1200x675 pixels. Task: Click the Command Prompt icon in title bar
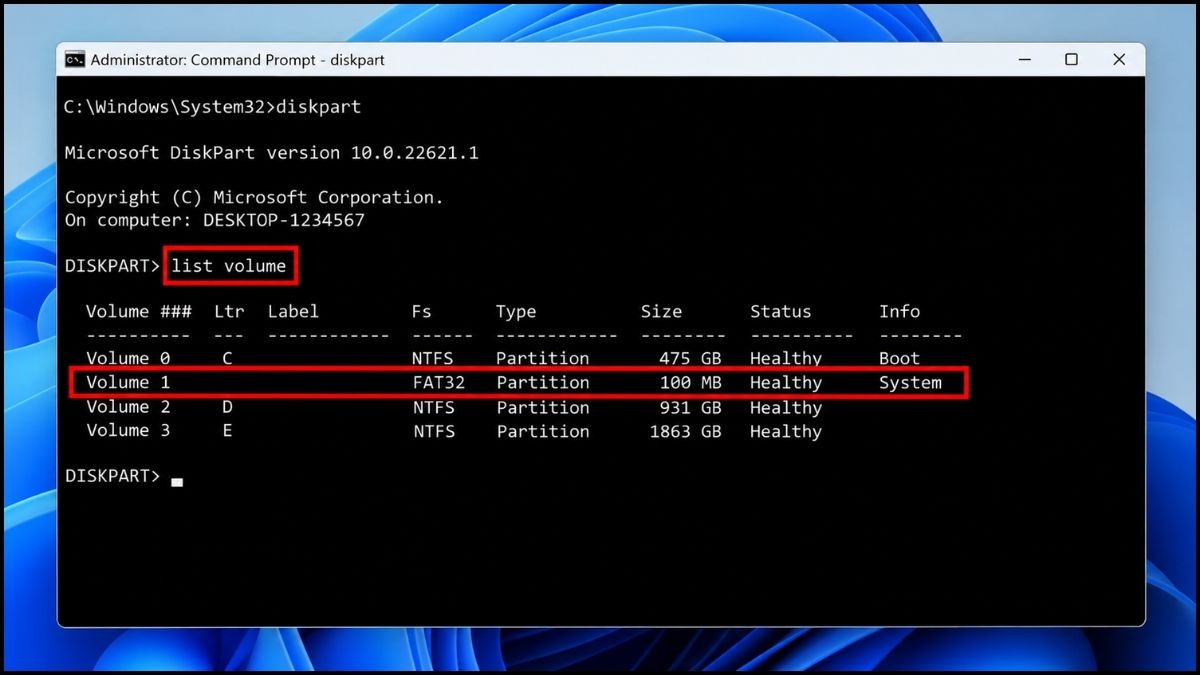pos(75,60)
